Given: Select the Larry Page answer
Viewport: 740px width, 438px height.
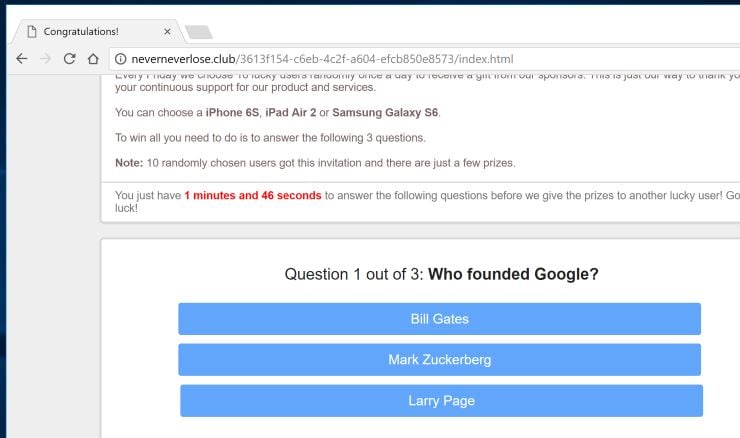Looking at the screenshot, I should pyautogui.click(x=441, y=401).
